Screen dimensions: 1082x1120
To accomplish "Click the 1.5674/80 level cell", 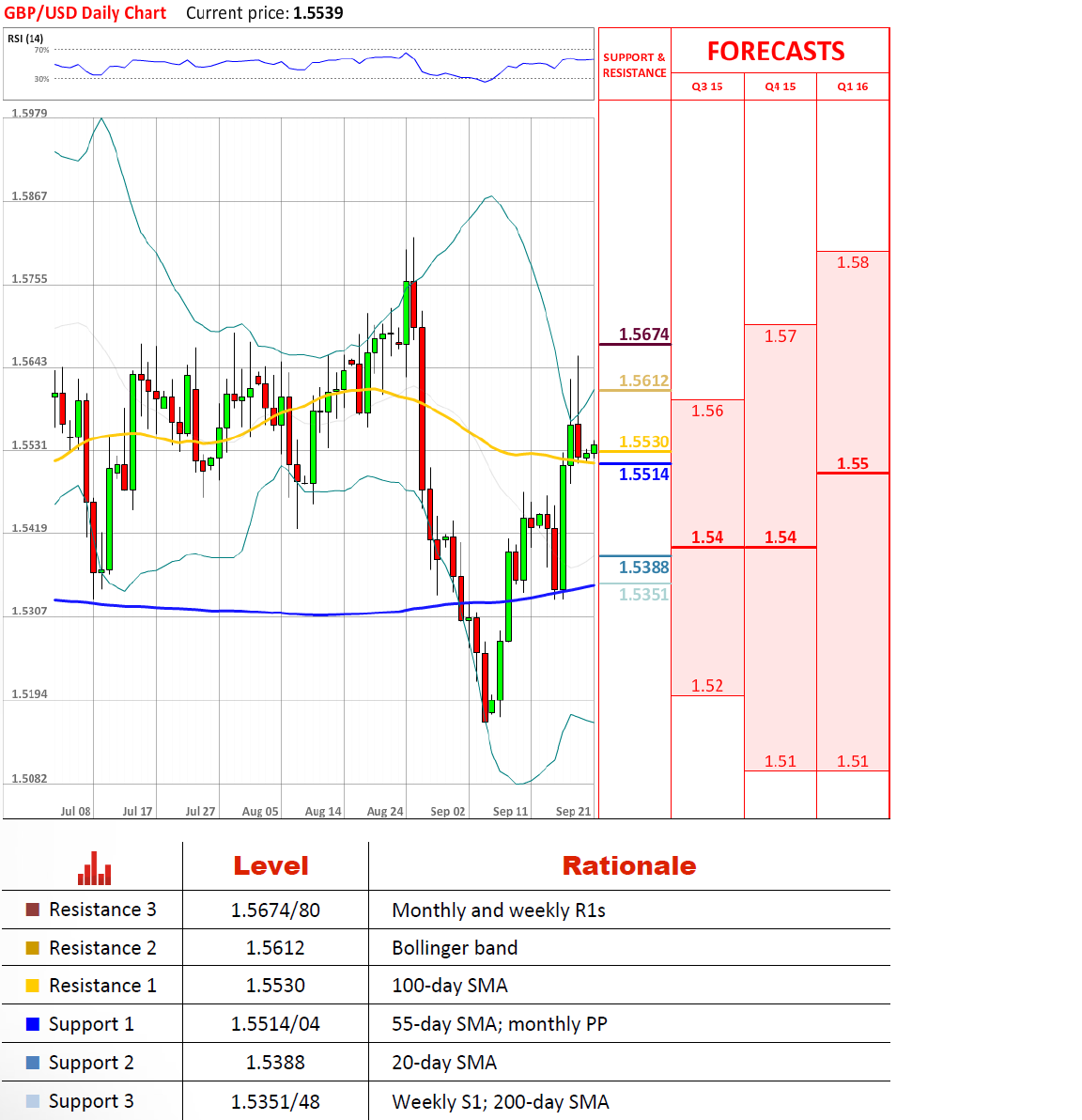I will click(x=275, y=910).
